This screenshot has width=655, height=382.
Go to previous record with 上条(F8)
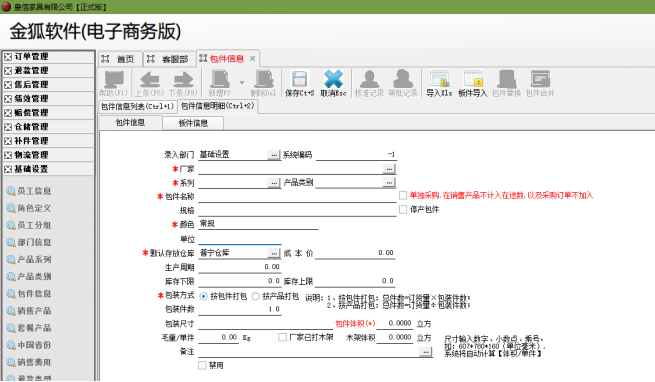tap(150, 84)
